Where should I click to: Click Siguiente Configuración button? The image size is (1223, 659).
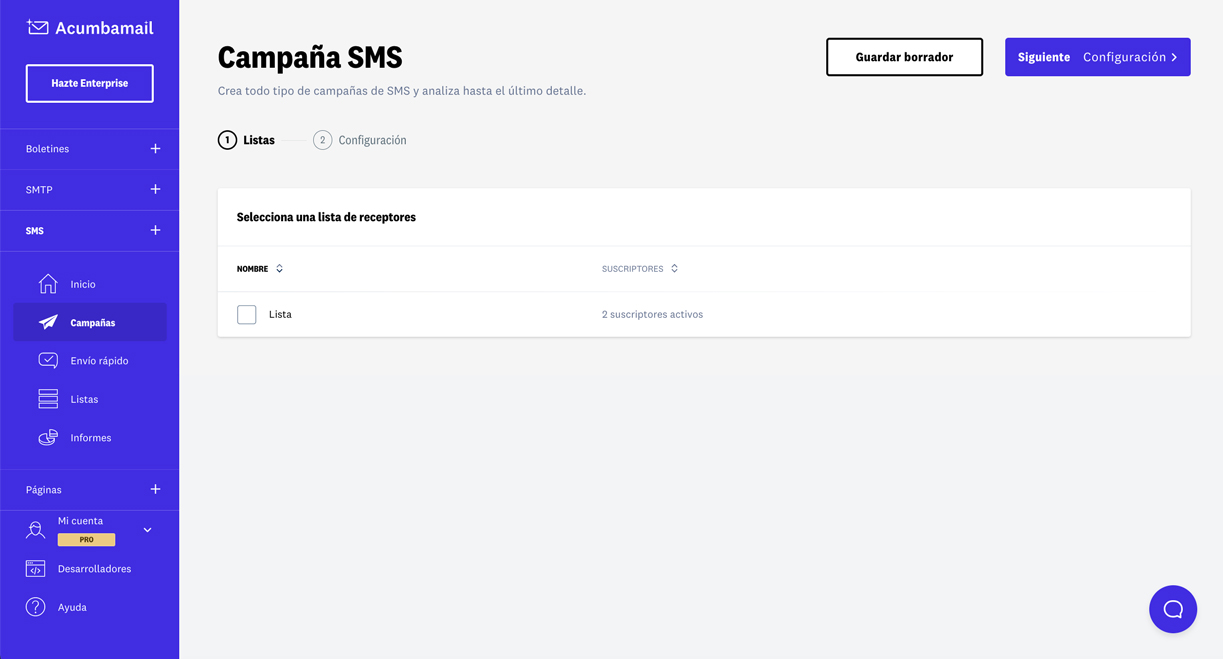click(x=1097, y=57)
